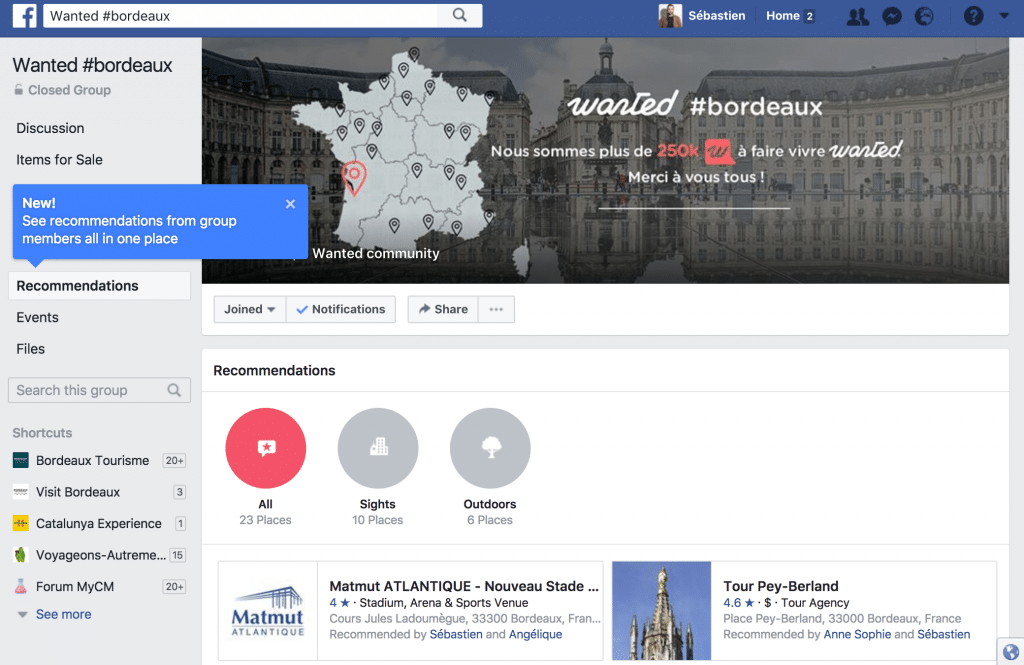Open Bordeaux Tourisme shortcut icon

(x=21, y=461)
